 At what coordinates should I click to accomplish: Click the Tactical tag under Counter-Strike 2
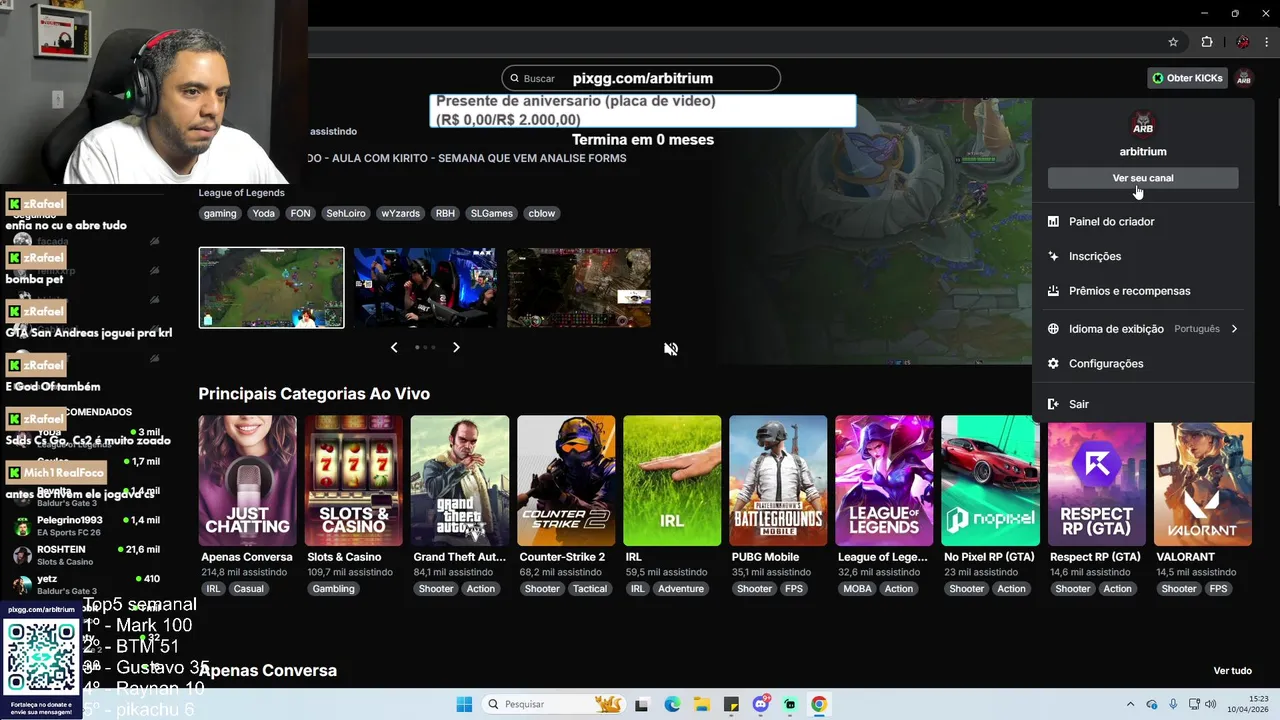pyautogui.click(x=590, y=589)
